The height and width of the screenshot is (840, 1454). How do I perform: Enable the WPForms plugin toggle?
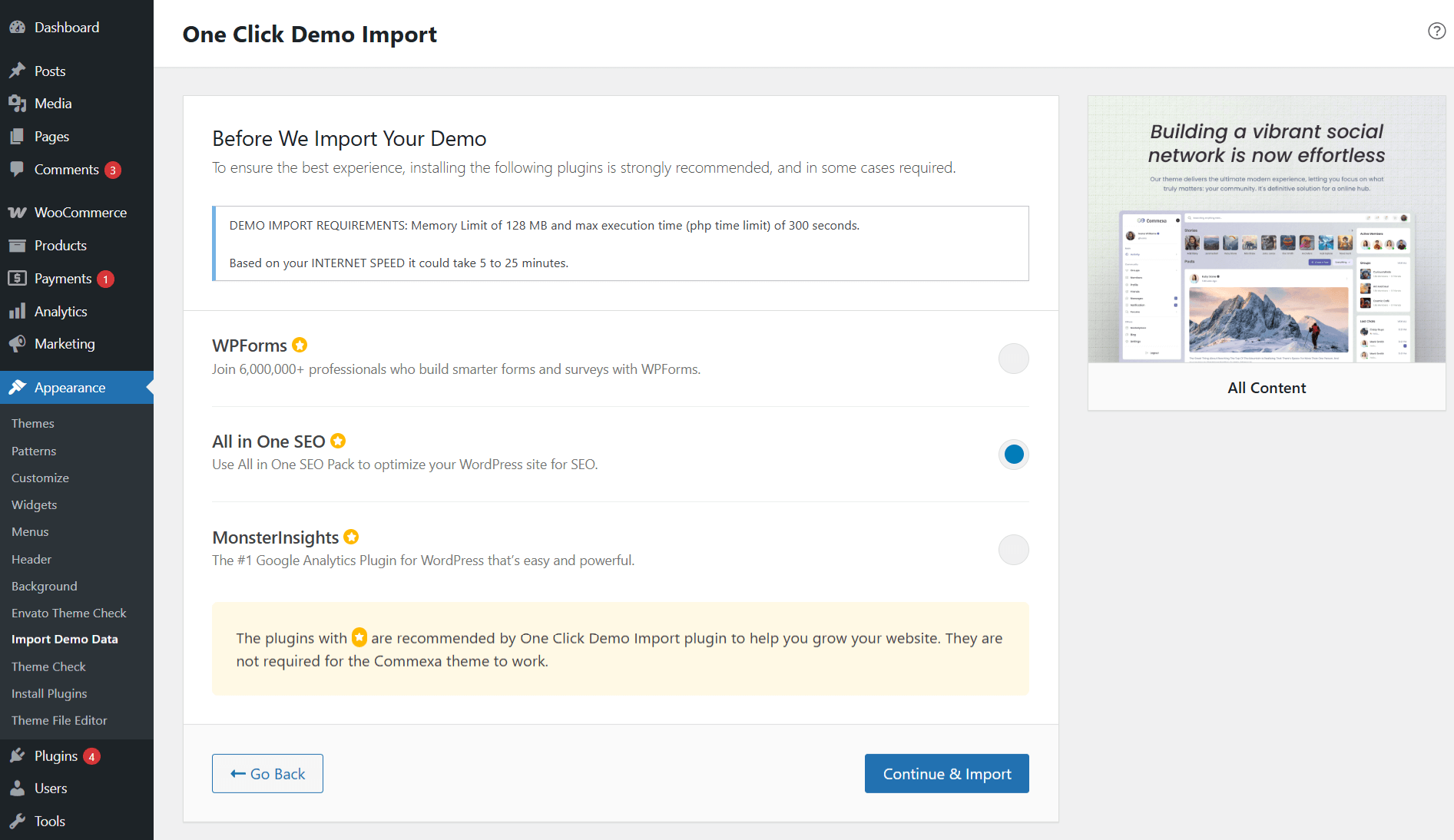pos(1013,359)
